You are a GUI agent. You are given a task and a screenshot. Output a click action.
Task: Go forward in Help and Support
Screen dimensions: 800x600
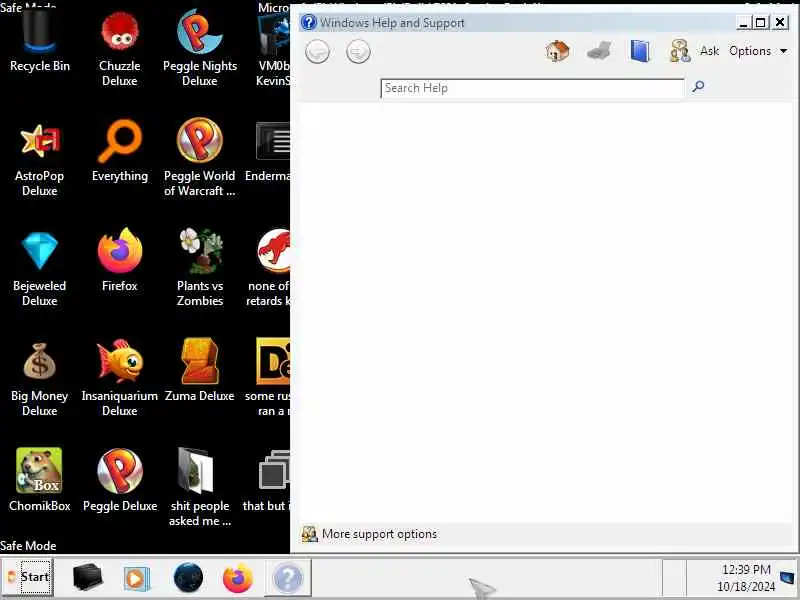coord(358,52)
